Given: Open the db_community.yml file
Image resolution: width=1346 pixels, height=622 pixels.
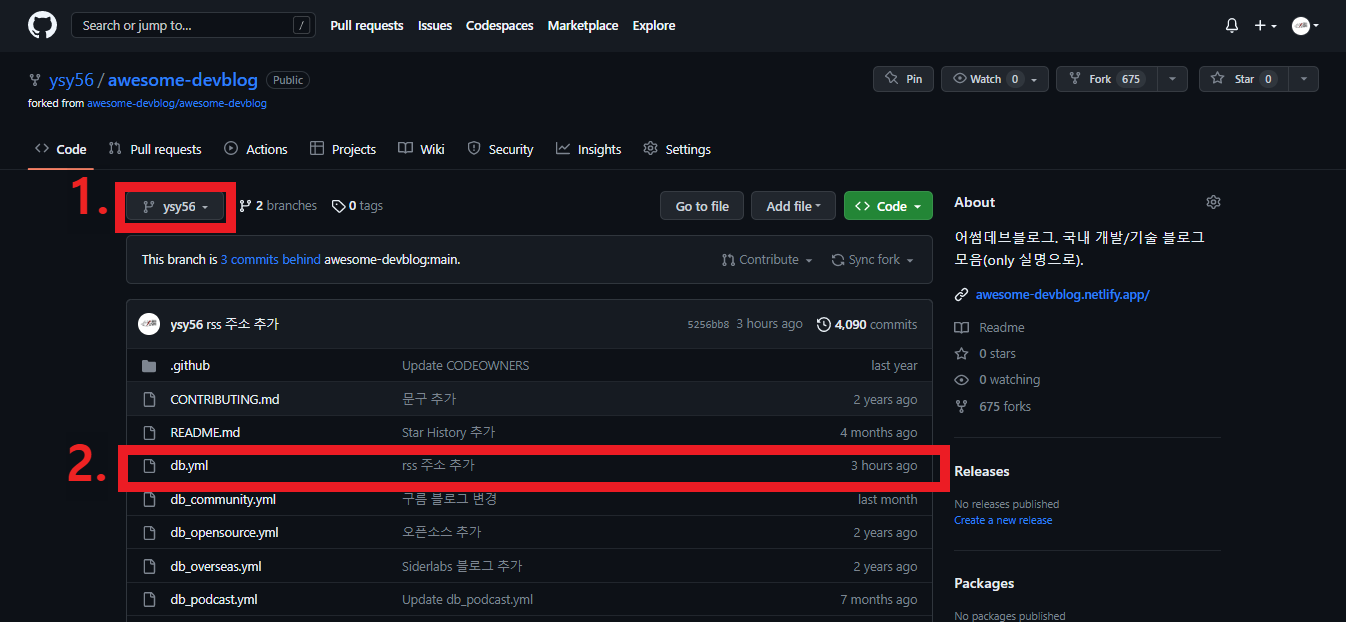Looking at the screenshot, I should coord(223,499).
